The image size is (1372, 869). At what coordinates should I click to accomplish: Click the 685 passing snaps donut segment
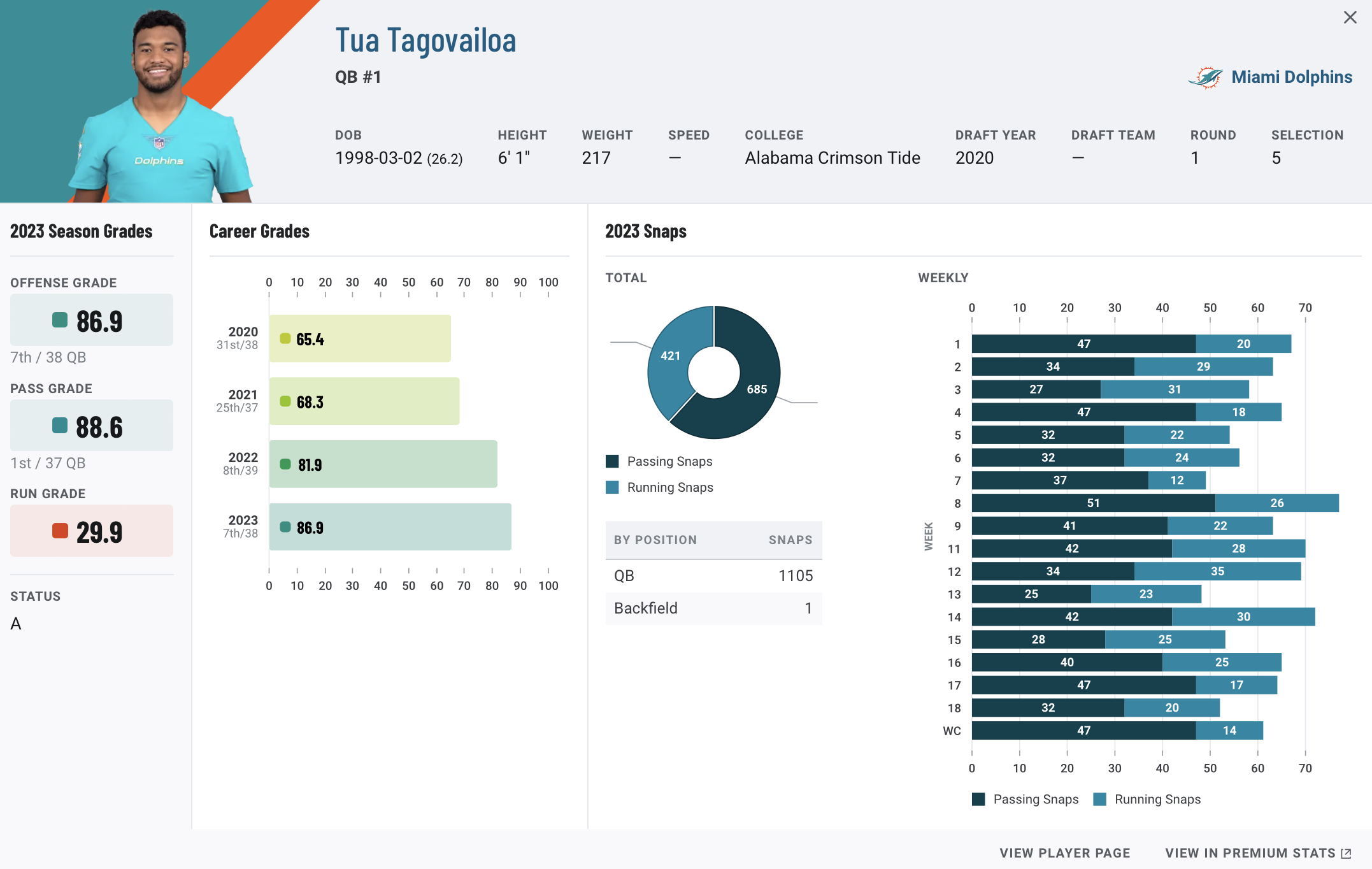pyautogui.click(x=756, y=389)
